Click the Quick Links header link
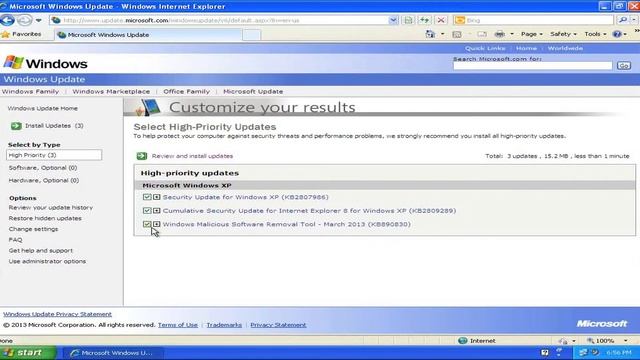The height and width of the screenshot is (360, 640). pyautogui.click(x=485, y=48)
